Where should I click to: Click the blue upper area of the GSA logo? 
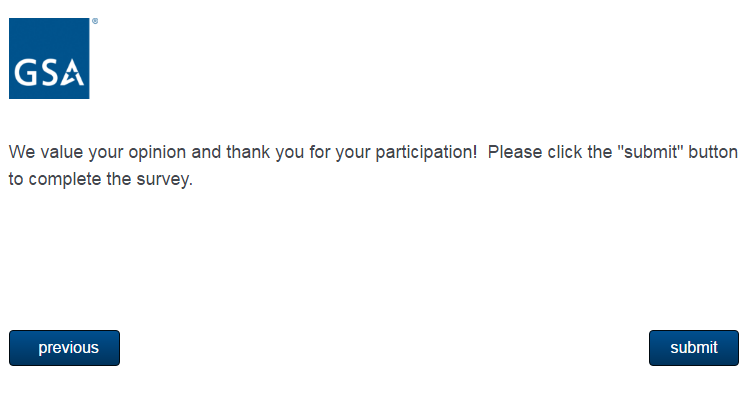coord(49,38)
